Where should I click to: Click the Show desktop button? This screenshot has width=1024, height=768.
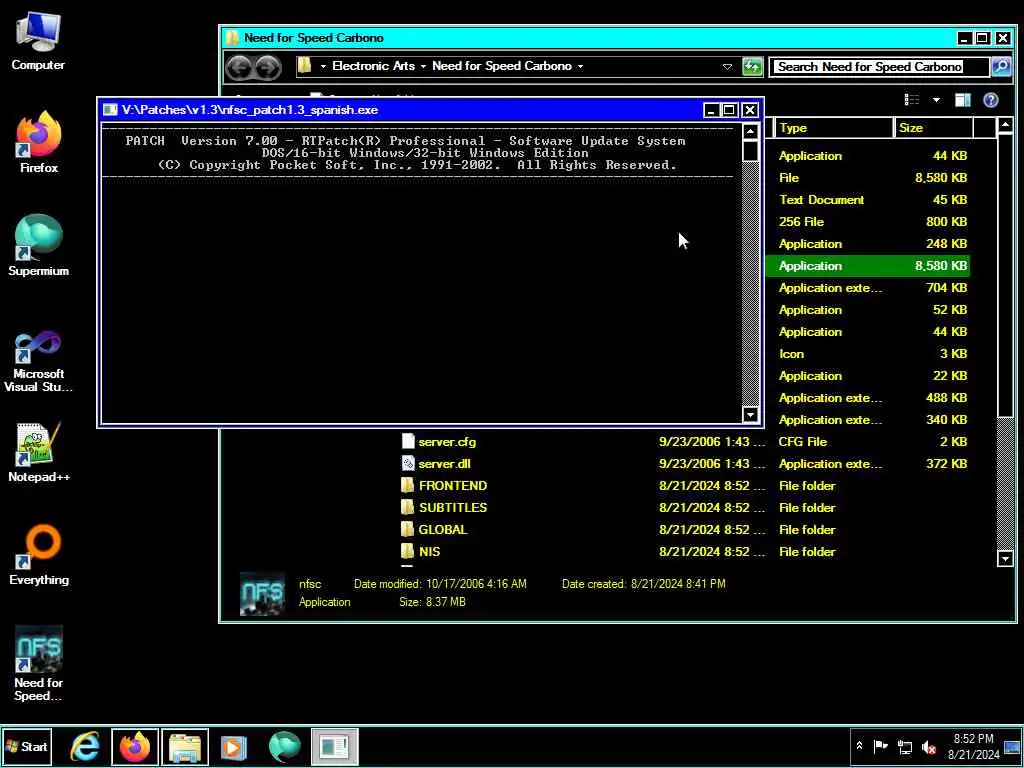pos(1013,746)
